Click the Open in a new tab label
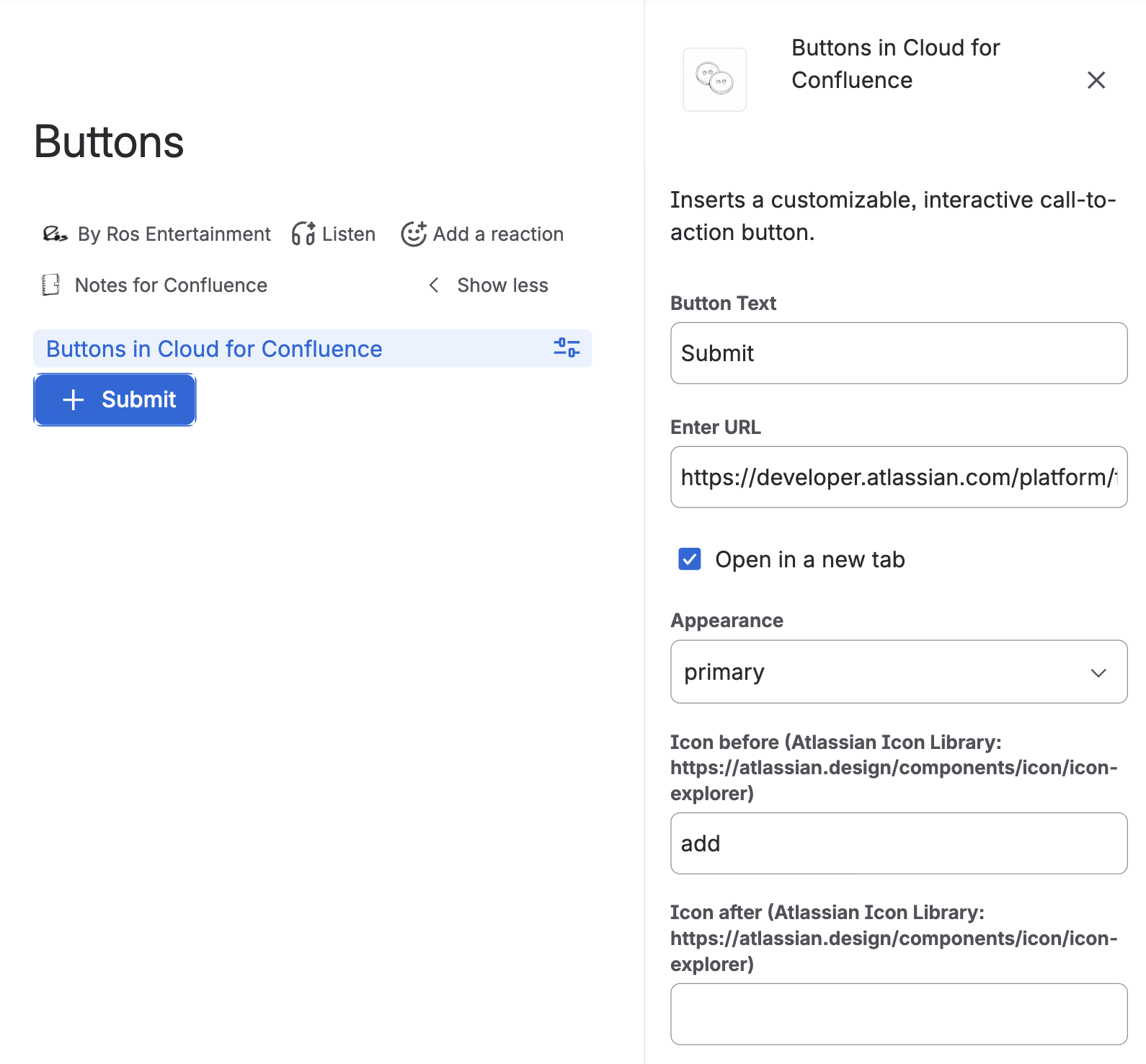This screenshot has width=1146, height=1064. (810, 559)
